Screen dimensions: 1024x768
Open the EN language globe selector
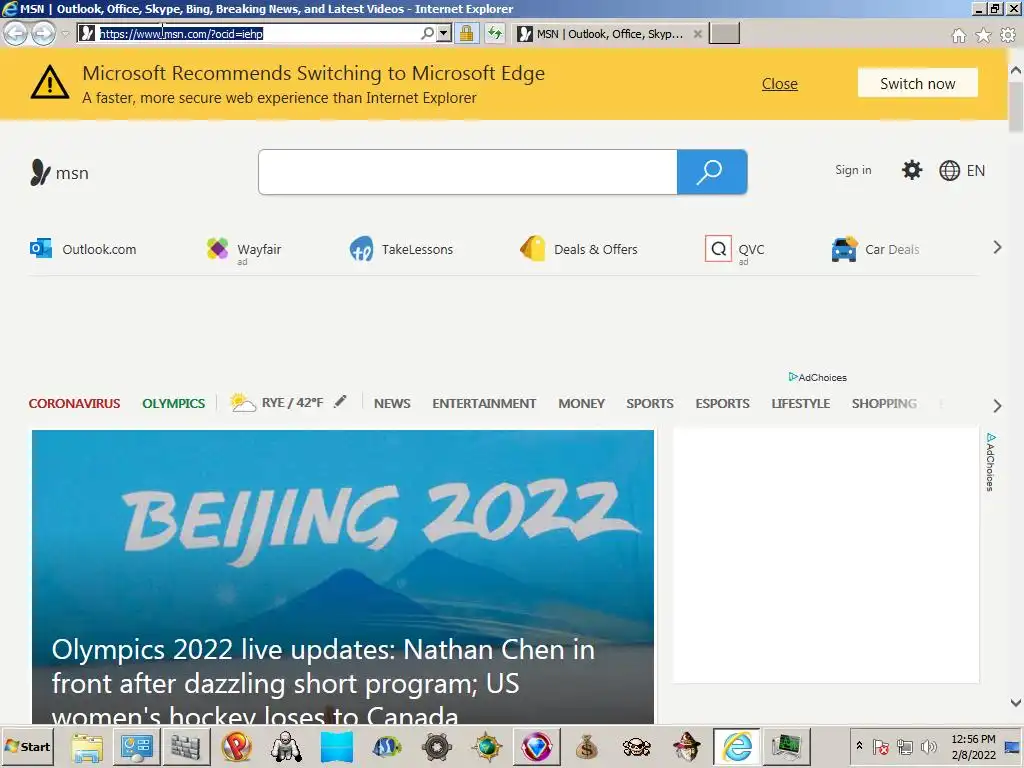(x=962, y=170)
